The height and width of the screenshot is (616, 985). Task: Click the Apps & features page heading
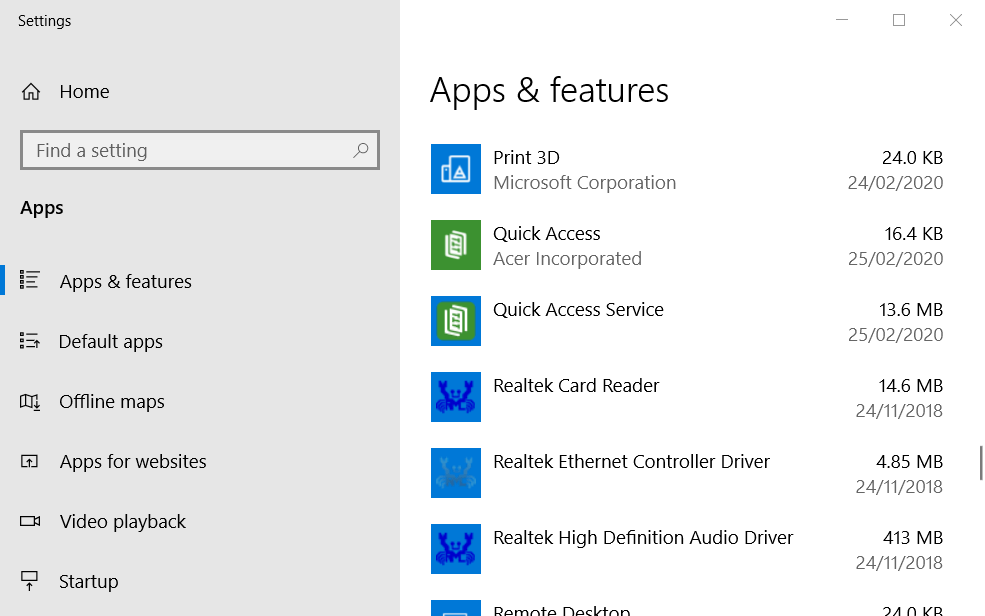point(549,90)
